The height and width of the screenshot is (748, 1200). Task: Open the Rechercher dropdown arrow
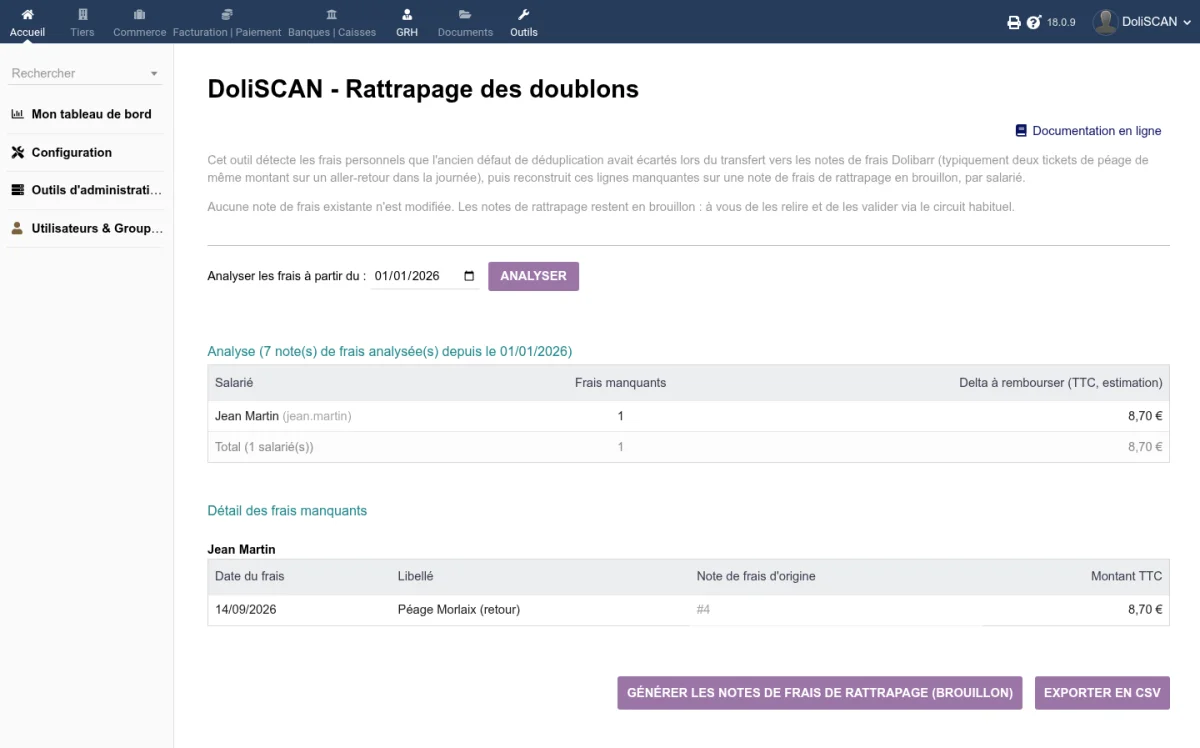tap(154, 74)
